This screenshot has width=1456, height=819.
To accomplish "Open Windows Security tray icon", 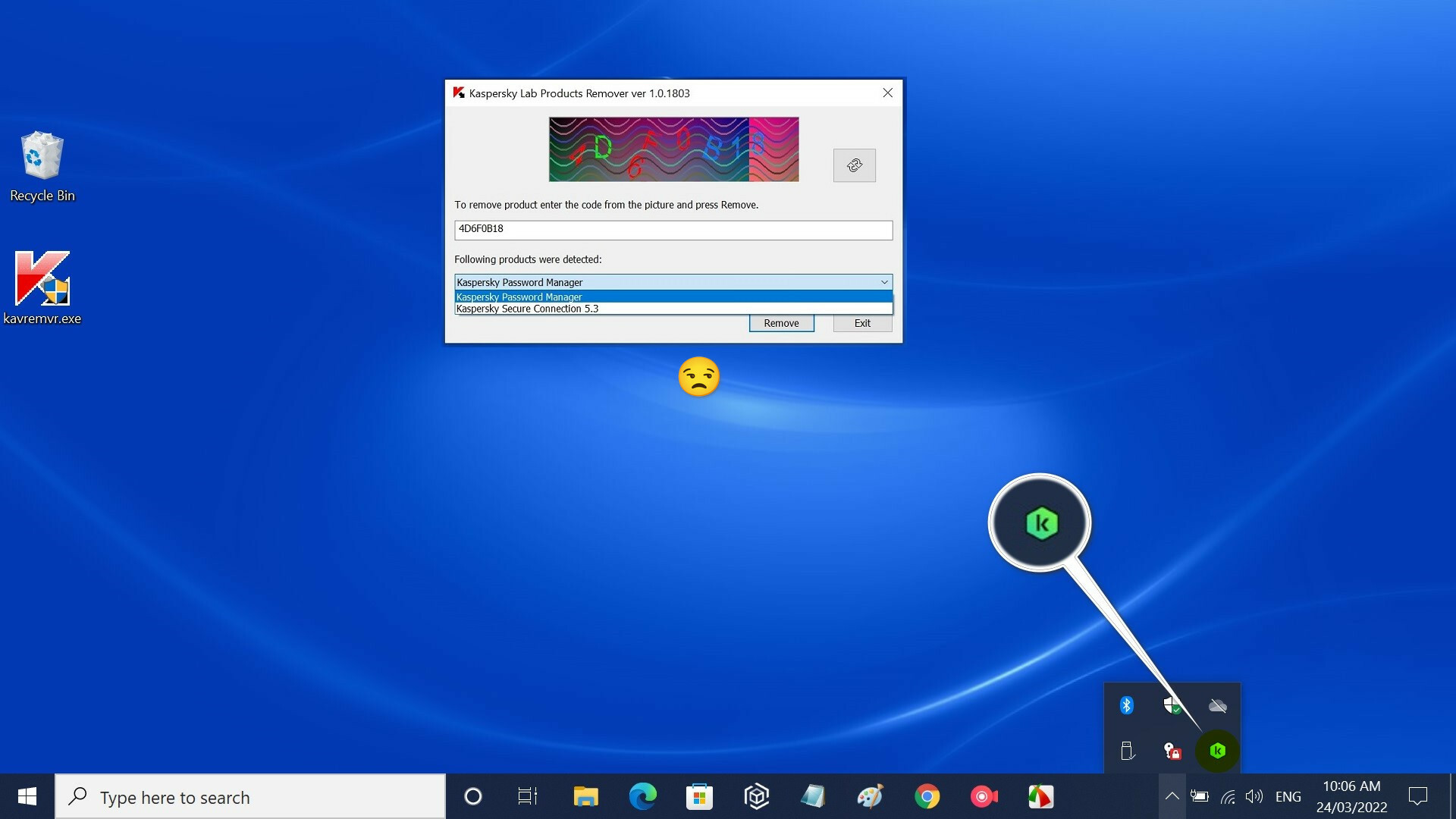I will (1172, 706).
